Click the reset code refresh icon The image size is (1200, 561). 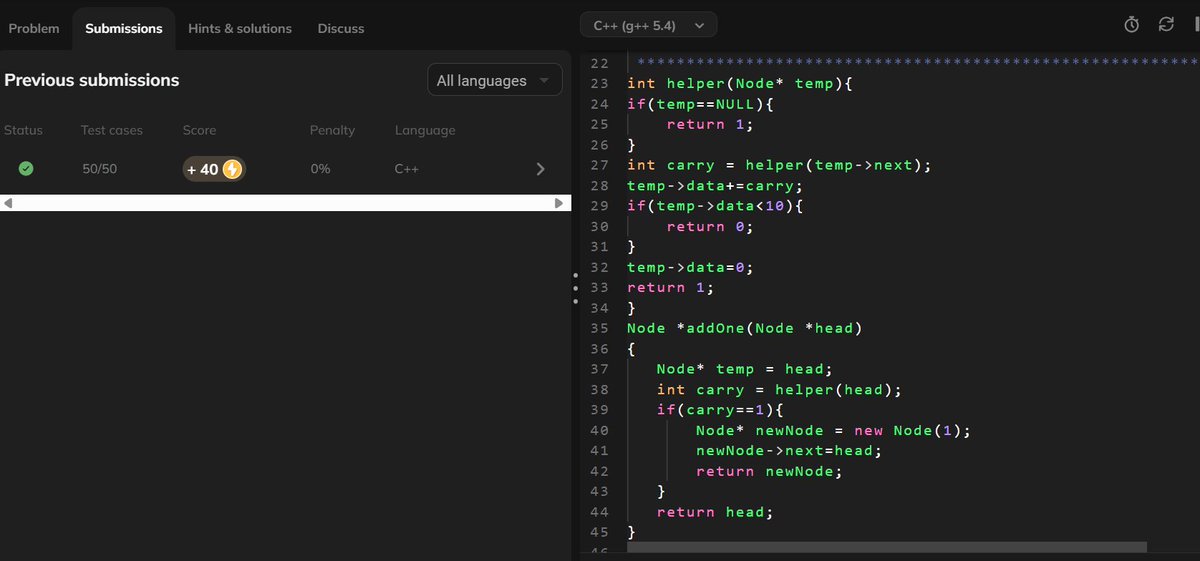(x=1166, y=25)
